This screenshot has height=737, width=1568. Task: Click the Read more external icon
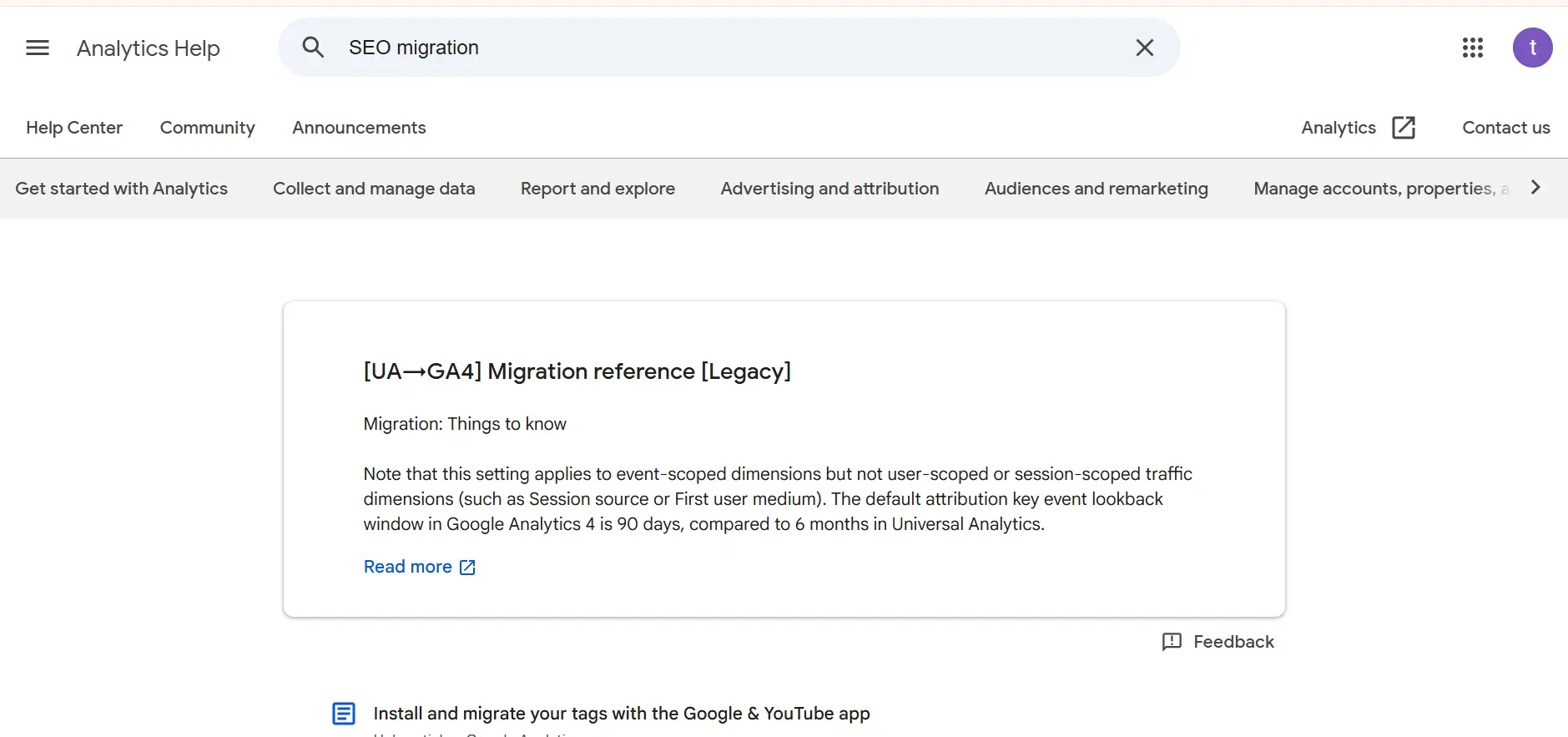point(467,568)
